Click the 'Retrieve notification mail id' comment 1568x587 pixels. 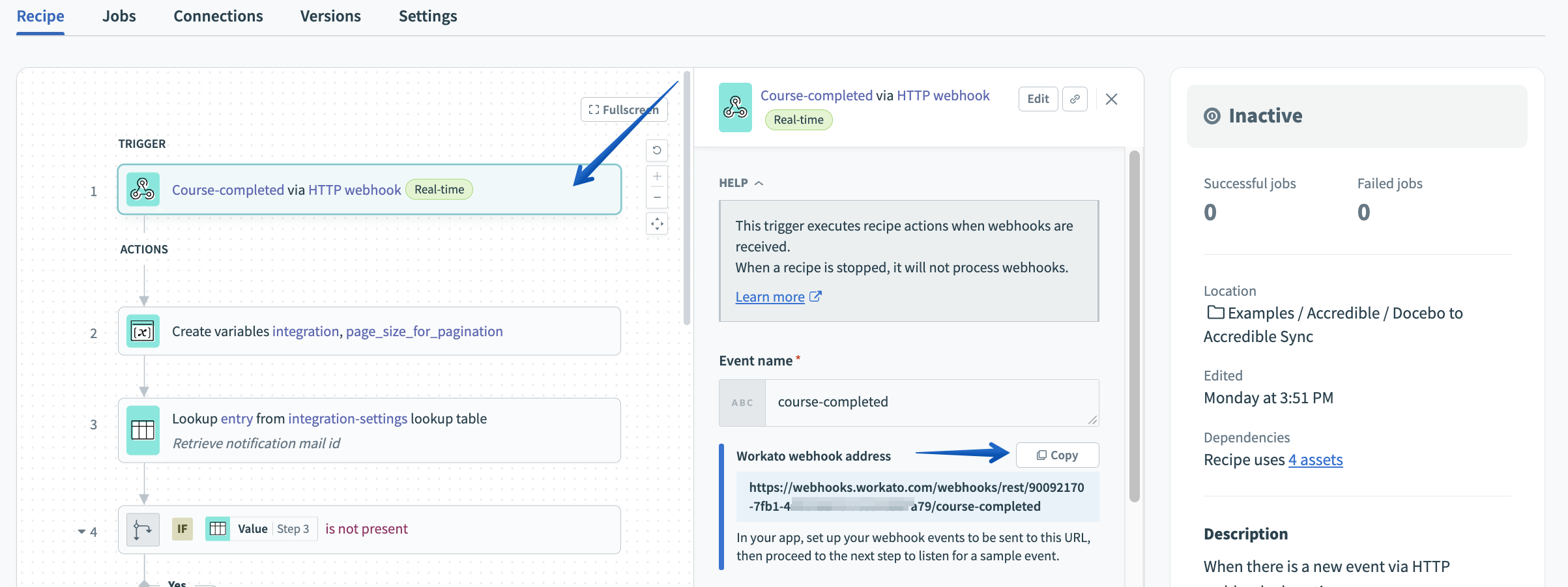[x=256, y=444]
